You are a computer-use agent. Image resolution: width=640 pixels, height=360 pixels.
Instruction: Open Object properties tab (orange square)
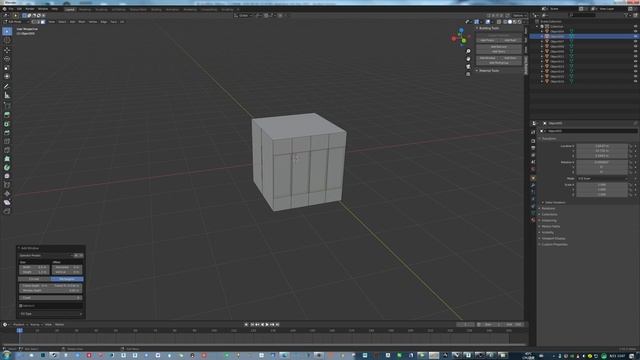533,178
